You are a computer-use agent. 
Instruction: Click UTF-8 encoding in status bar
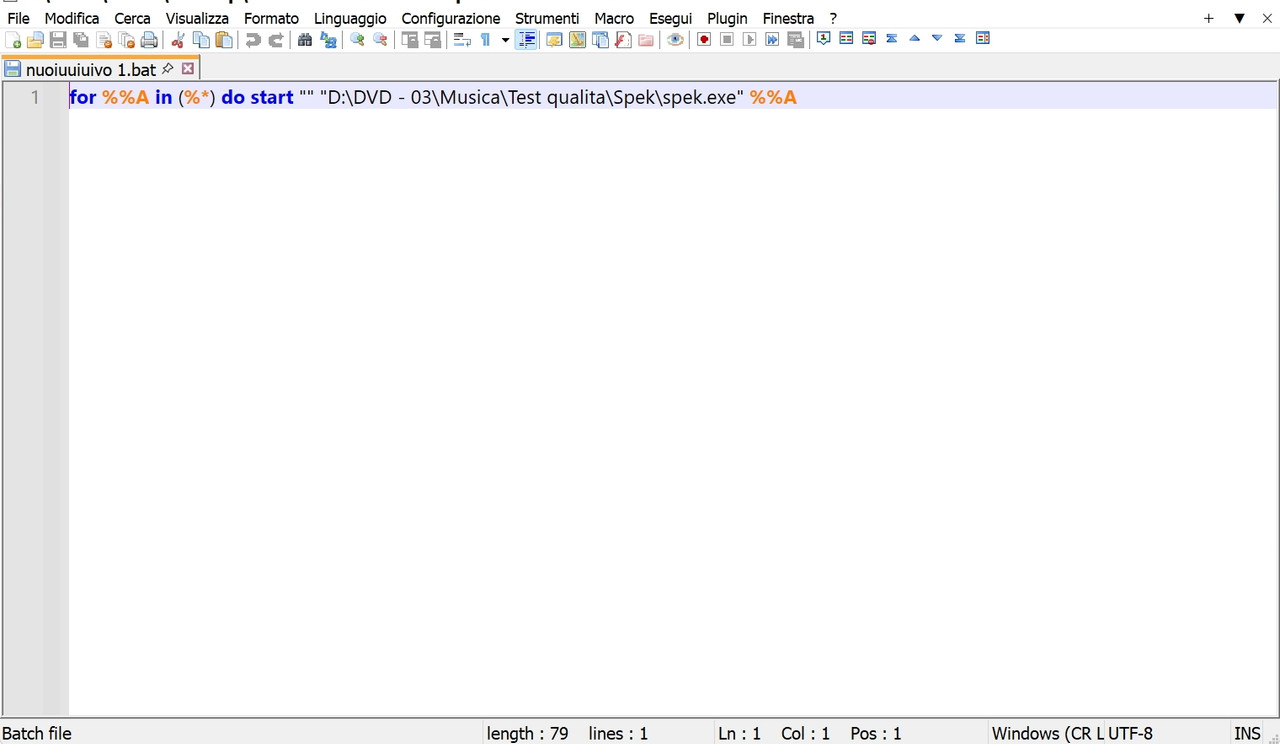pyautogui.click(x=1130, y=733)
